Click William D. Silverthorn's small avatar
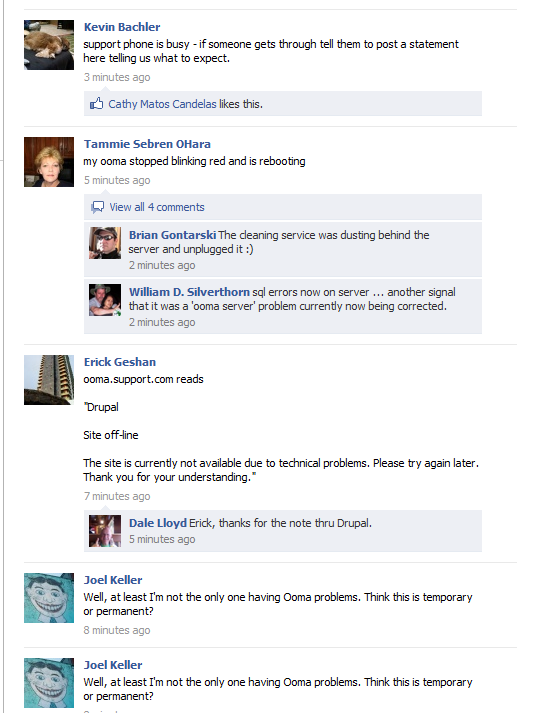 point(105,300)
